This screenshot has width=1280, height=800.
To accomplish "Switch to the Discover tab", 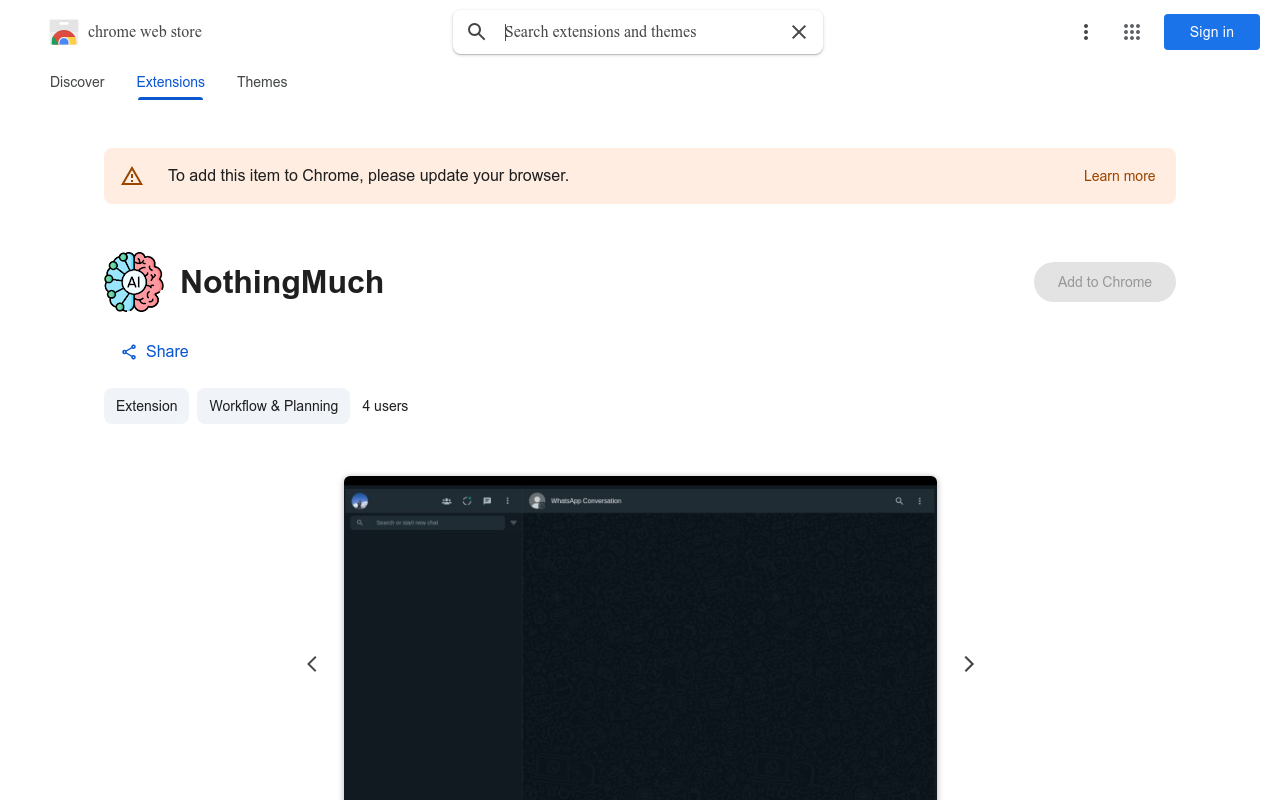I will [77, 82].
